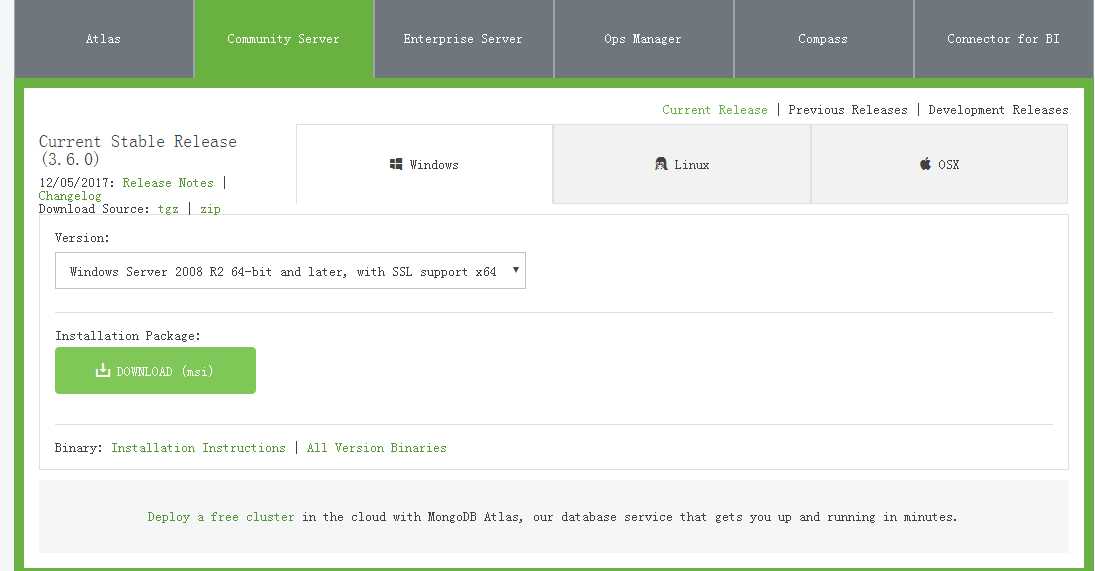The height and width of the screenshot is (571, 1095).
Task: Select the Linux platform tab
Action: point(682,165)
